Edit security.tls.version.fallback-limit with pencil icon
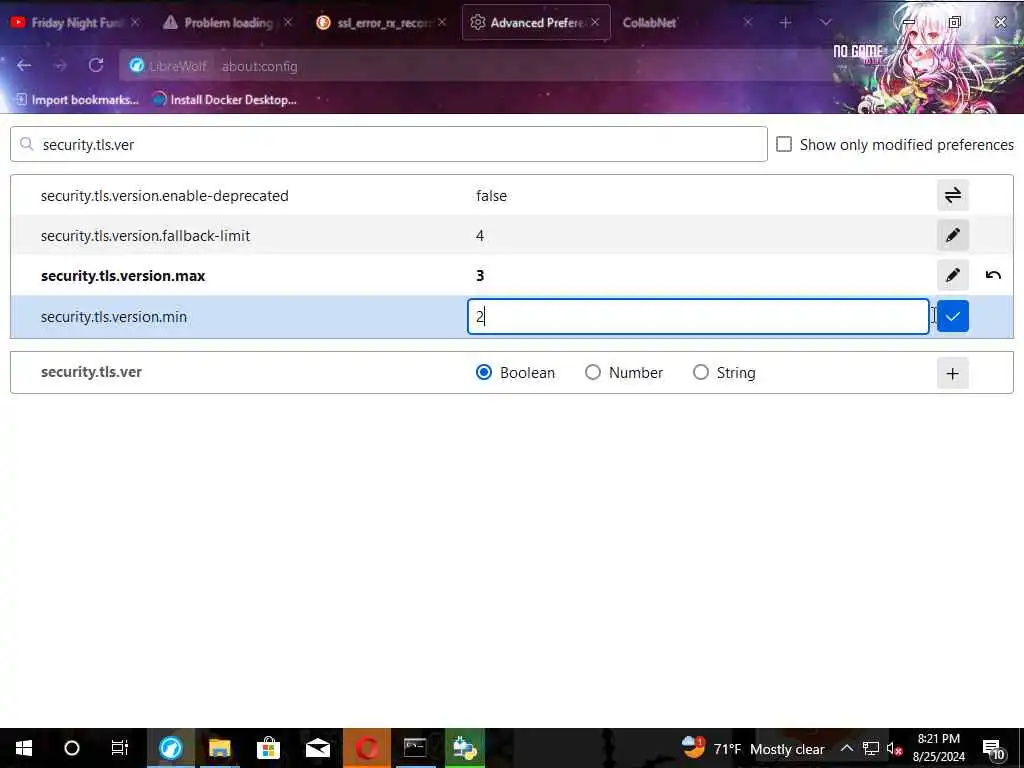This screenshot has height=768, width=1024. [x=952, y=235]
